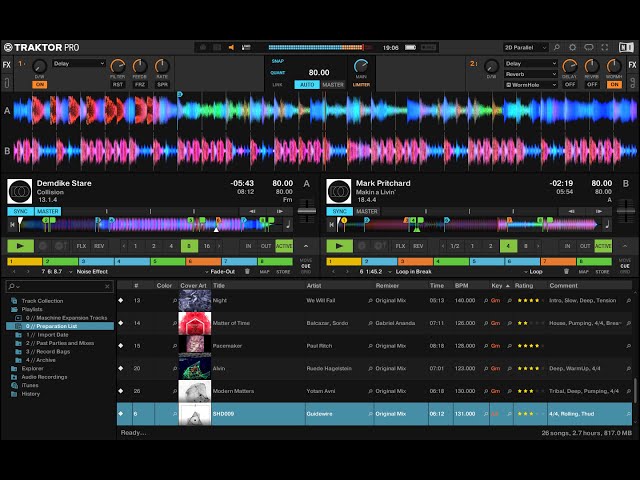Image resolution: width=640 pixels, height=480 pixels.
Task: Turn off FX unit 1 ON button
Action: coord(40,84)
